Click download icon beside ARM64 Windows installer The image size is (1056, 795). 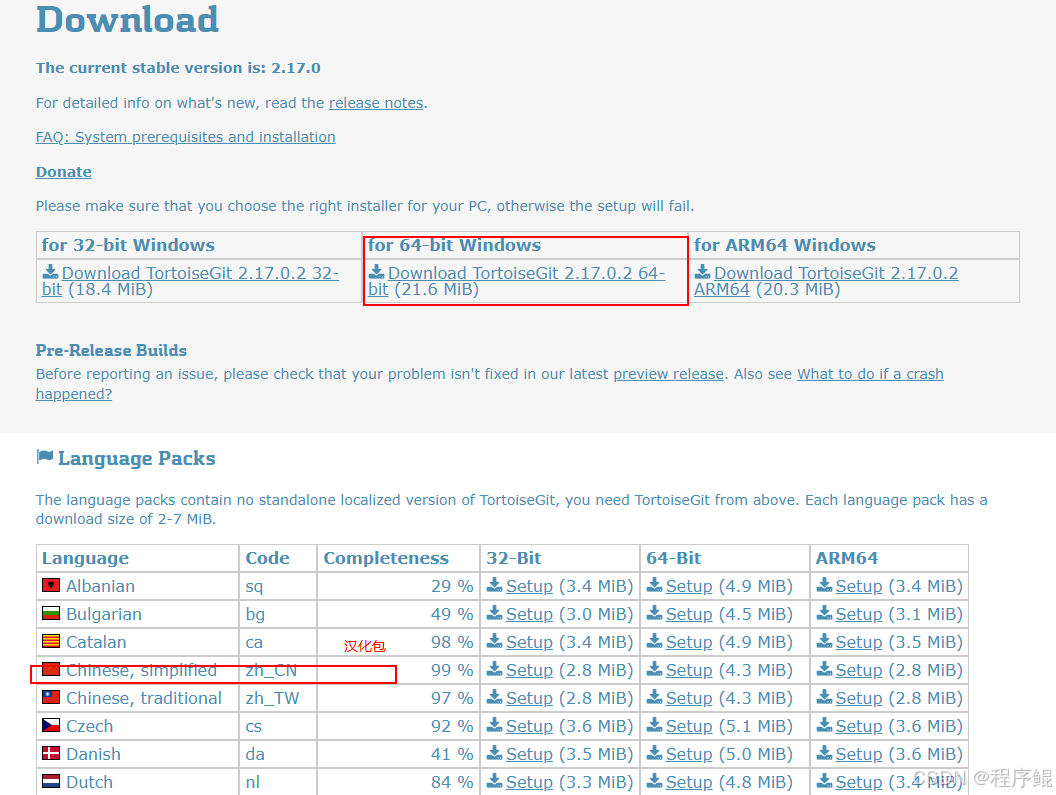pyautogui.click(x=702, y=272)
